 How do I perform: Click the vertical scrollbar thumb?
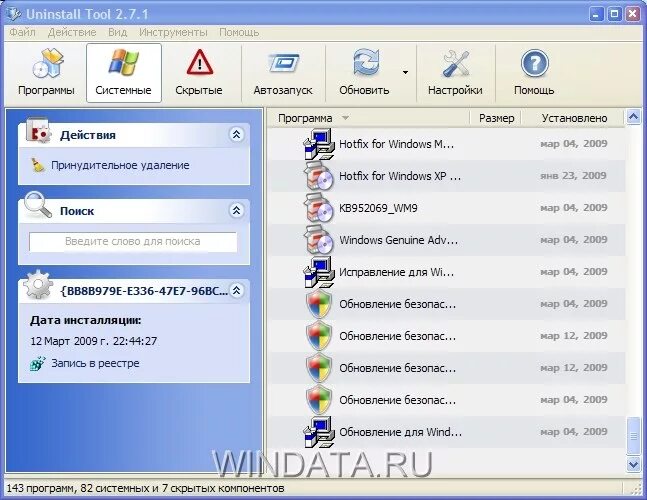tap(633, 436)
